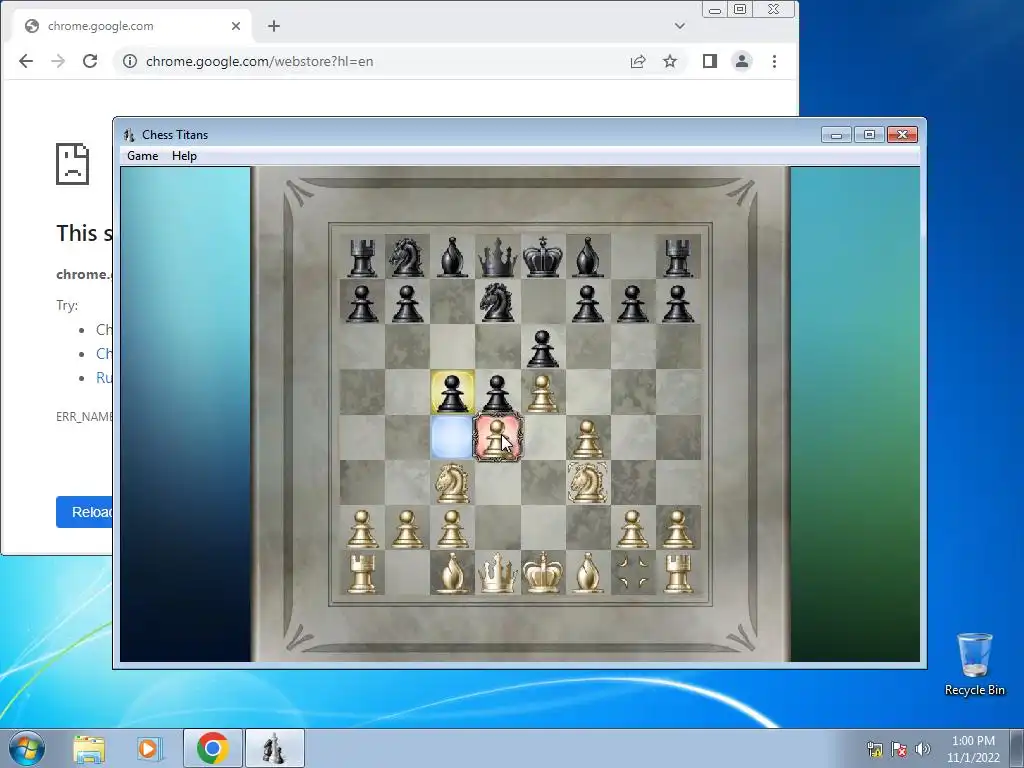Click the red-highlighted white pawn on d4
The height and width of the screenshot is (768, 1024).
(498, 437)
